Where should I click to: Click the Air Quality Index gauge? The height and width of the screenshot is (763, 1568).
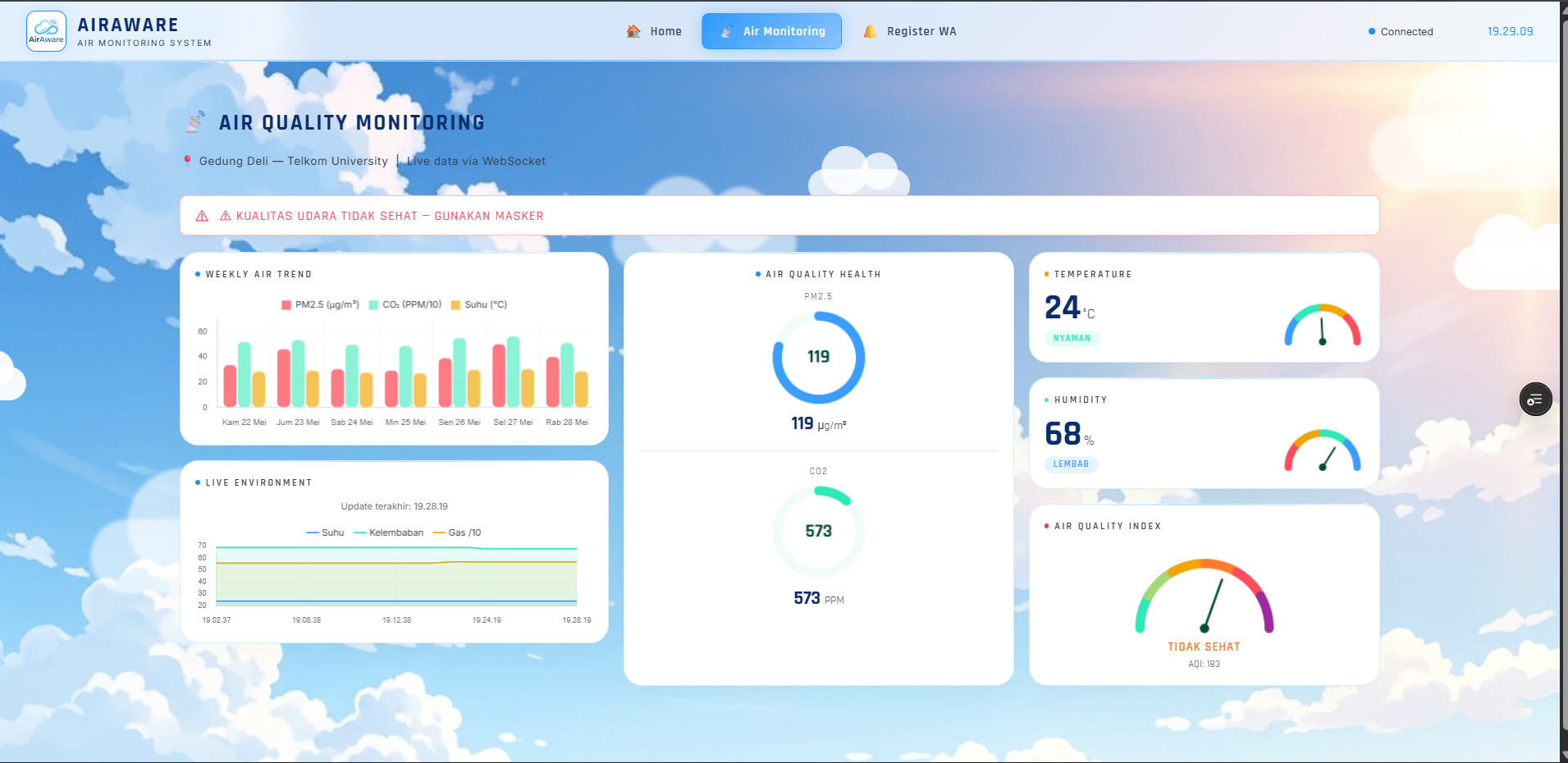point(1204,596)
